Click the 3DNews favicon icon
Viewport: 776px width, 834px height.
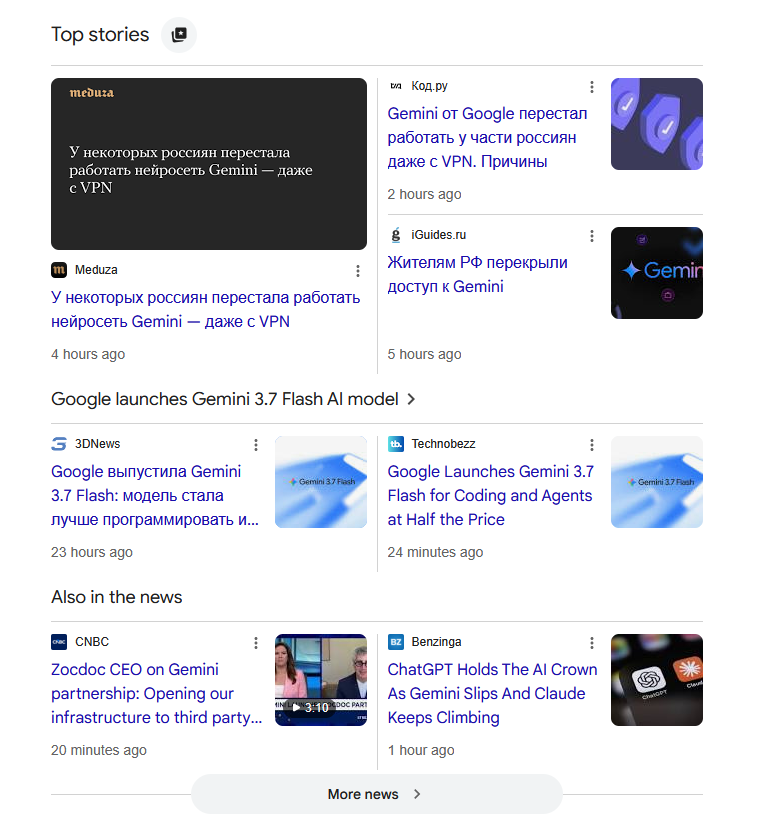(x=59, y=444)
